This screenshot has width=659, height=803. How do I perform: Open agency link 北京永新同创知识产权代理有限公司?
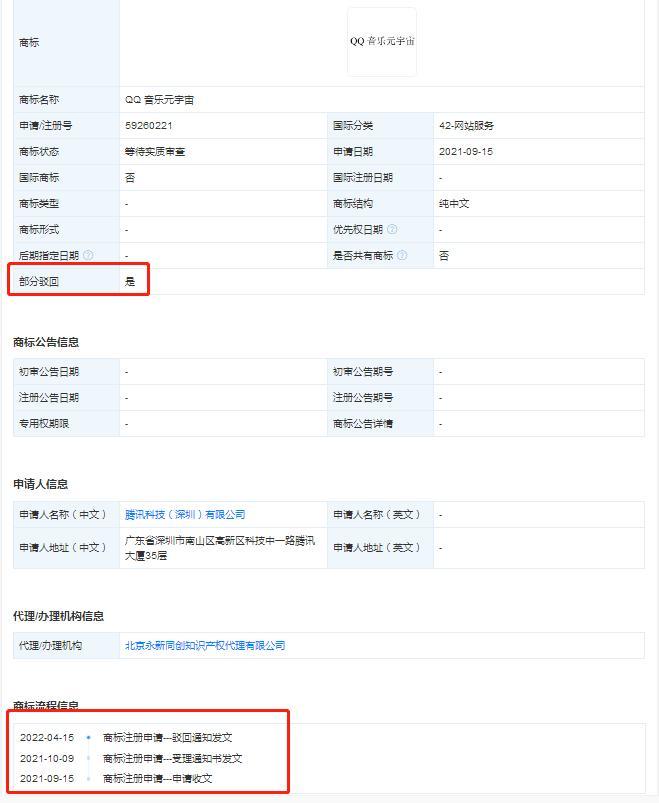pyautogui.click(x=205, y=645)
